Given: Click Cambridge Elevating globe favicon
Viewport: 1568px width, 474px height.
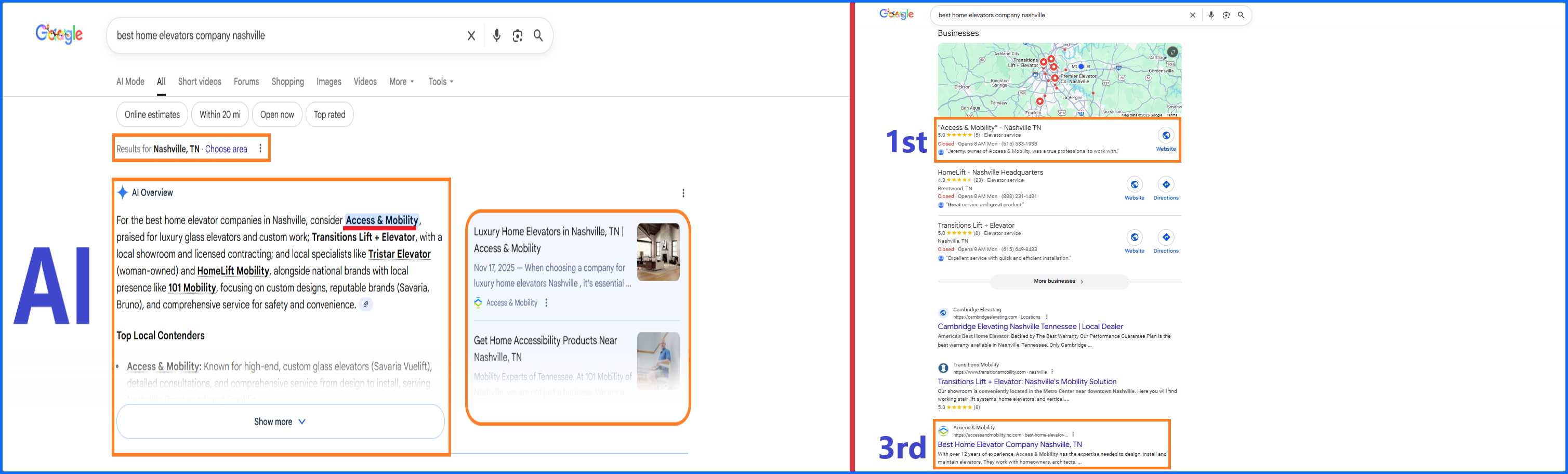Looking at the screenshot, I should point(943,313).
